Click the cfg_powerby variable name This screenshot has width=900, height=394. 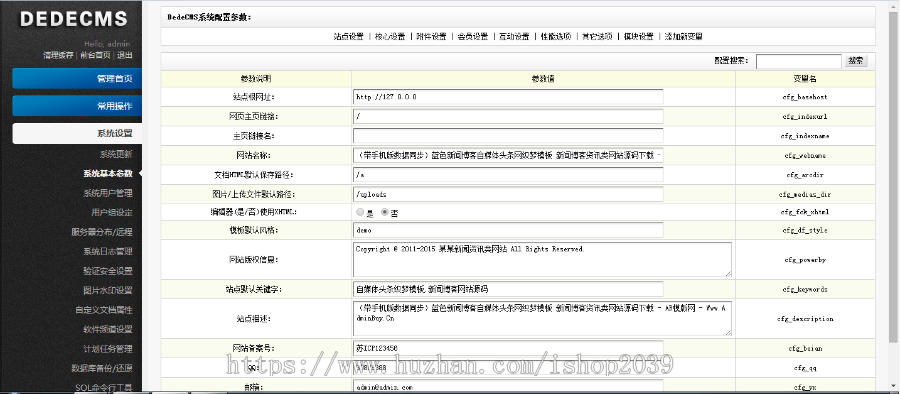(x=805, y=260)
